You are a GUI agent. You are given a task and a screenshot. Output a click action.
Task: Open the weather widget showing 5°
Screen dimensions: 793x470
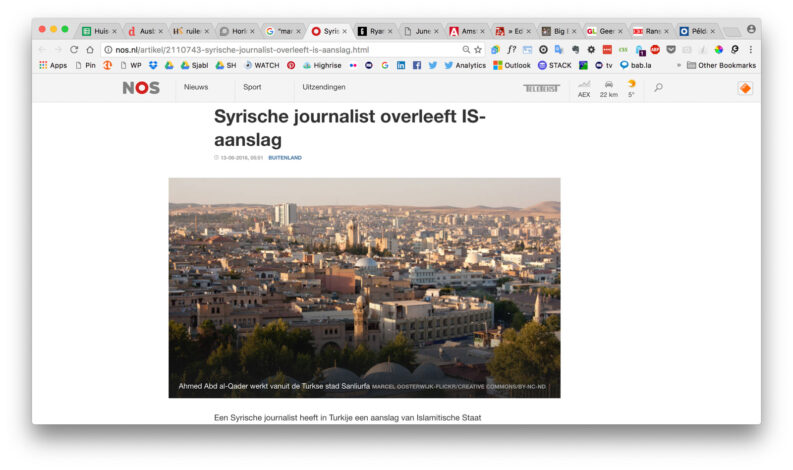[x=631, y=88]
